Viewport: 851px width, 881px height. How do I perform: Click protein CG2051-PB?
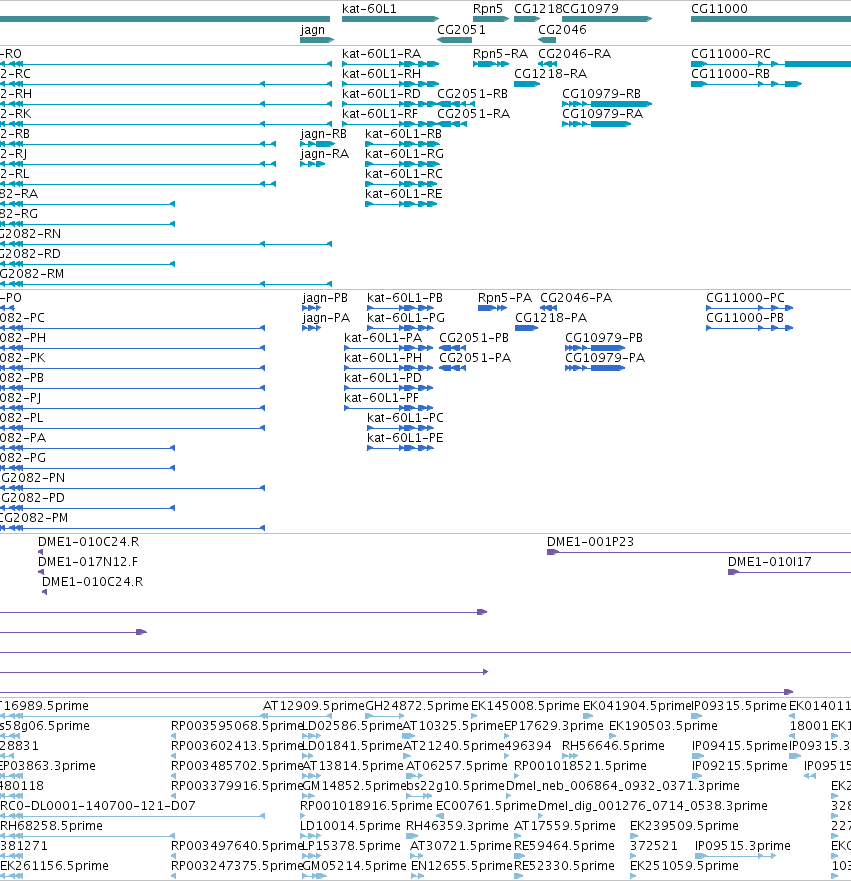point(474,337)
